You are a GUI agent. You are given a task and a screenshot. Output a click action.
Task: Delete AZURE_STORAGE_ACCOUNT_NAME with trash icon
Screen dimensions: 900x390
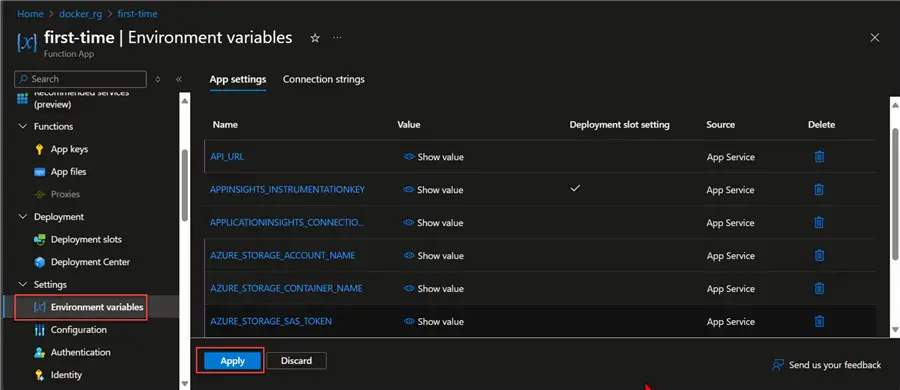pyautogui.click(x=819, y=255)
